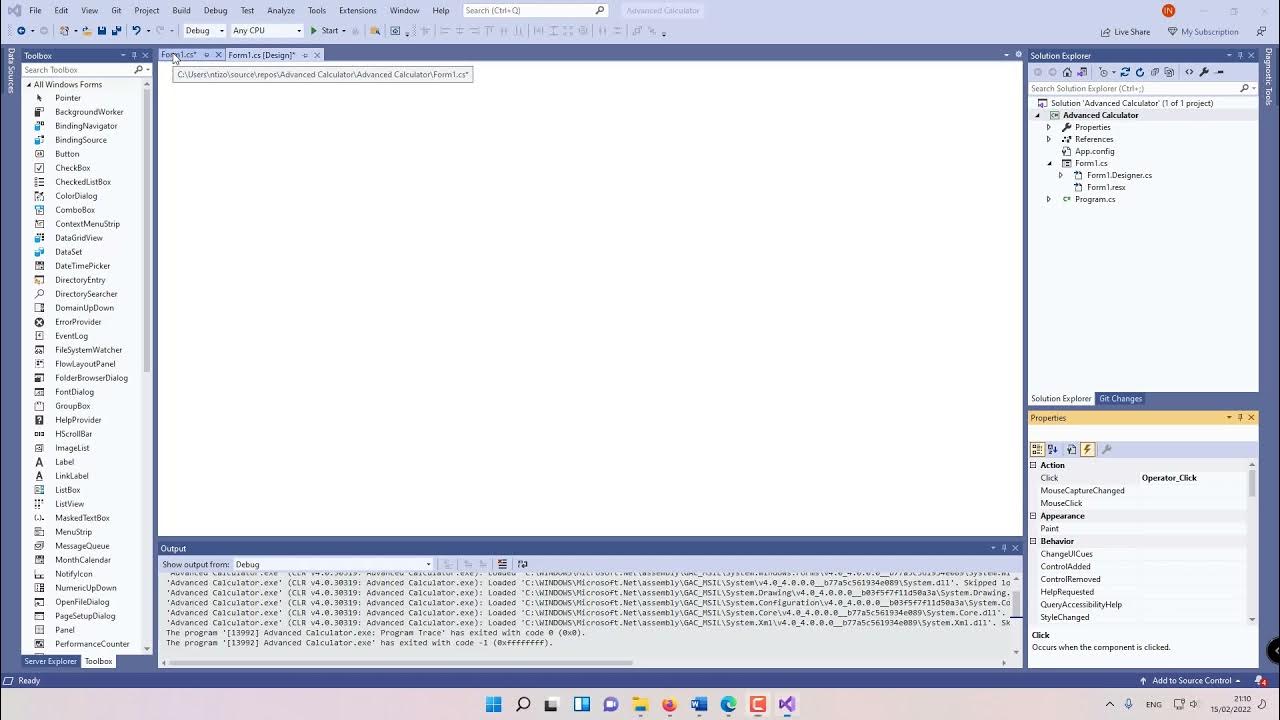Click the Output panel vertical scrollbar

pos(1017,602)
